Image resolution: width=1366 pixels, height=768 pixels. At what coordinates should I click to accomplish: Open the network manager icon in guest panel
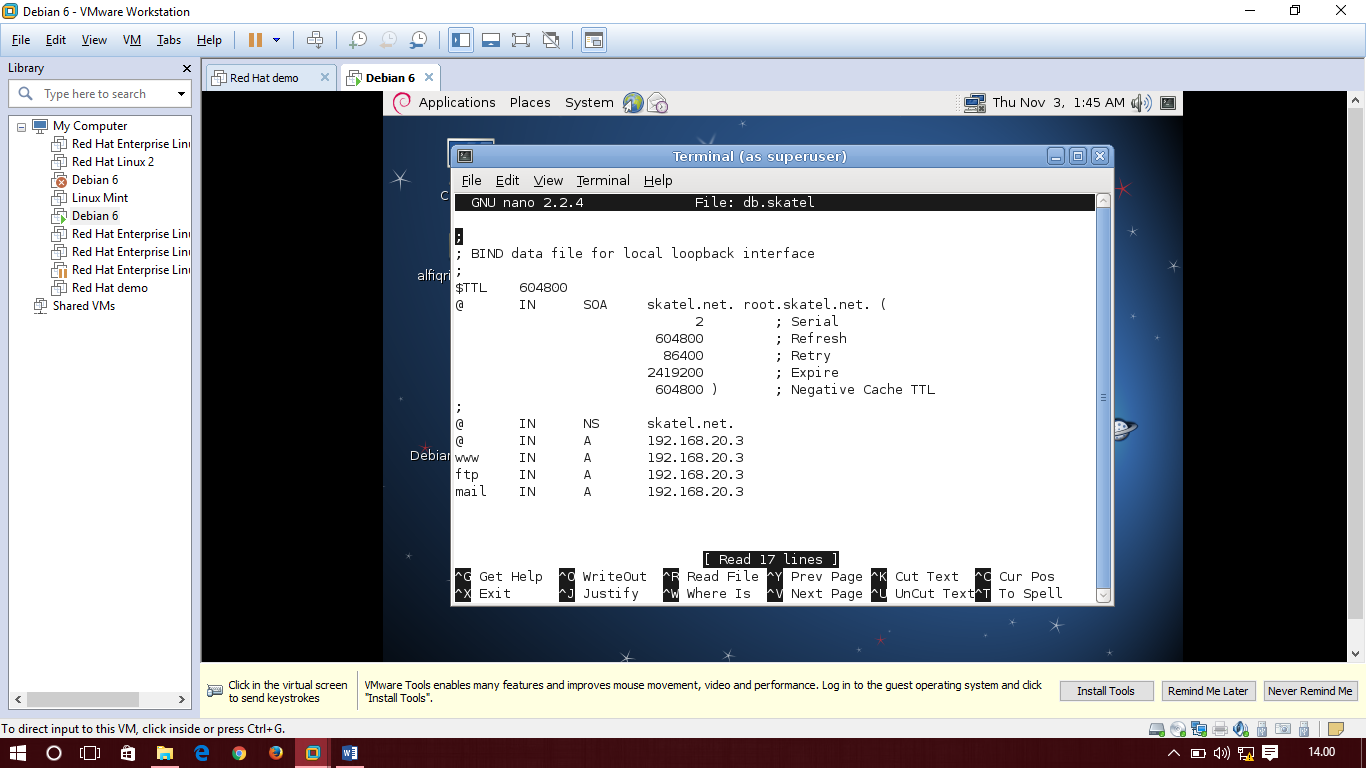[x=975, y=102]
